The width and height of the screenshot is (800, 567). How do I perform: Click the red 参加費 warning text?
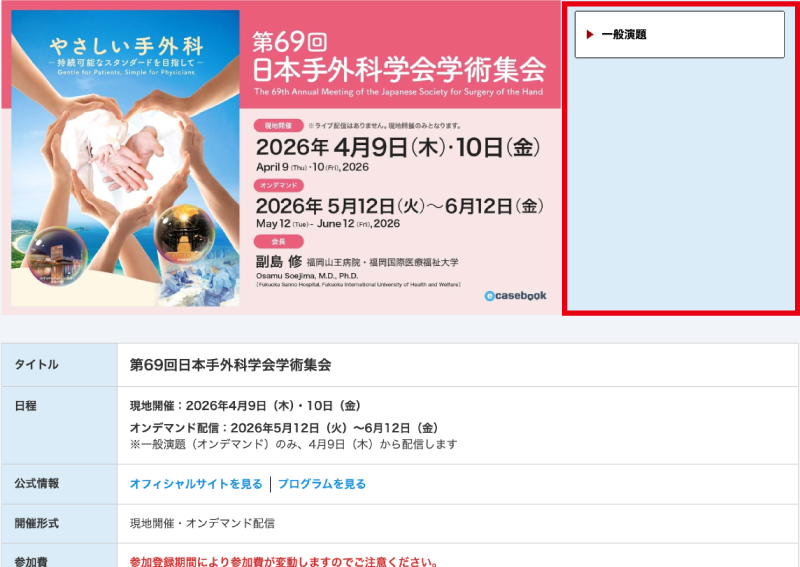(x=284, y=562)
